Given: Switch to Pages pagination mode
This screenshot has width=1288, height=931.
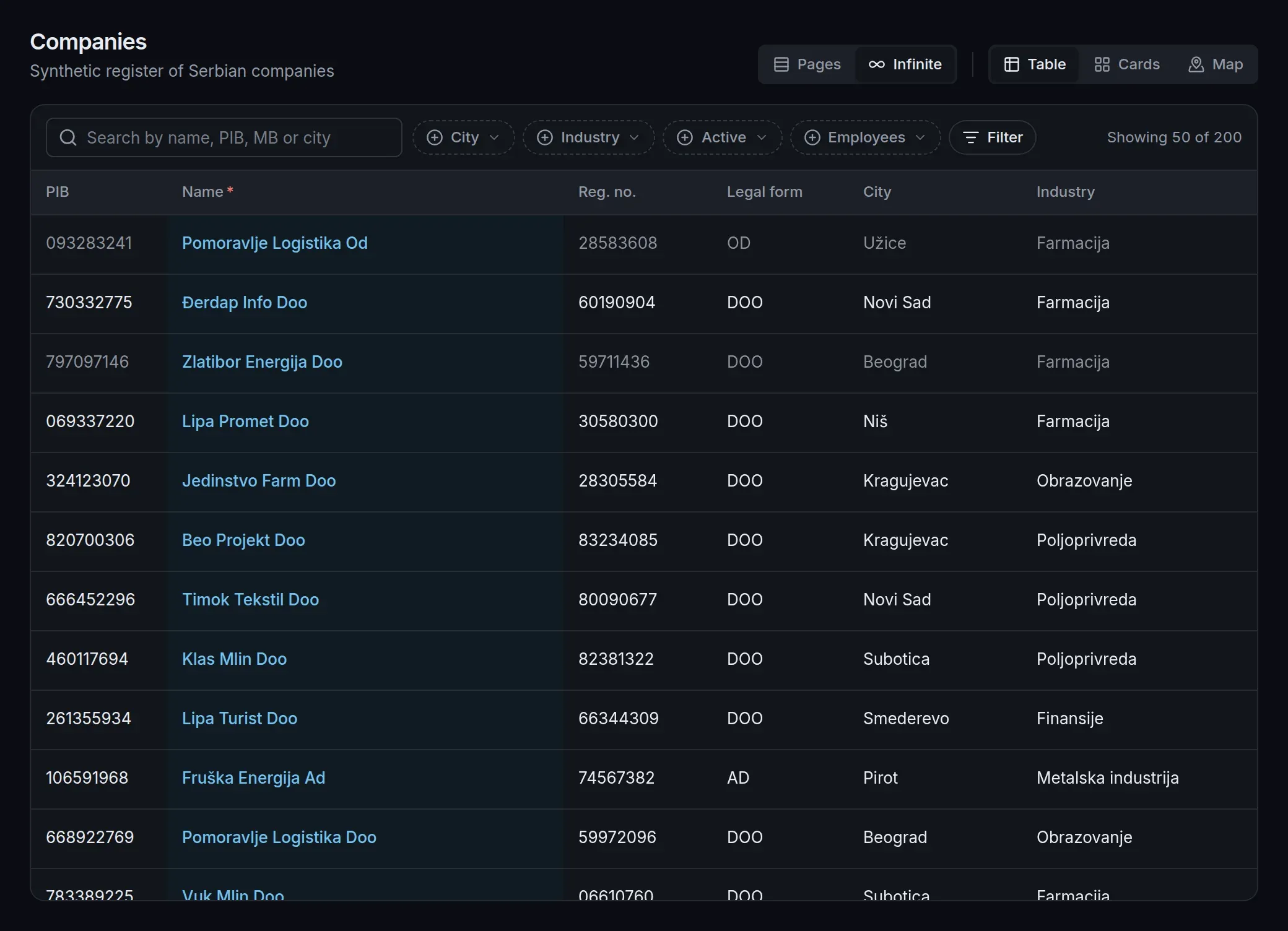Looking at the screenshot, I should click(x=807, y=64).
